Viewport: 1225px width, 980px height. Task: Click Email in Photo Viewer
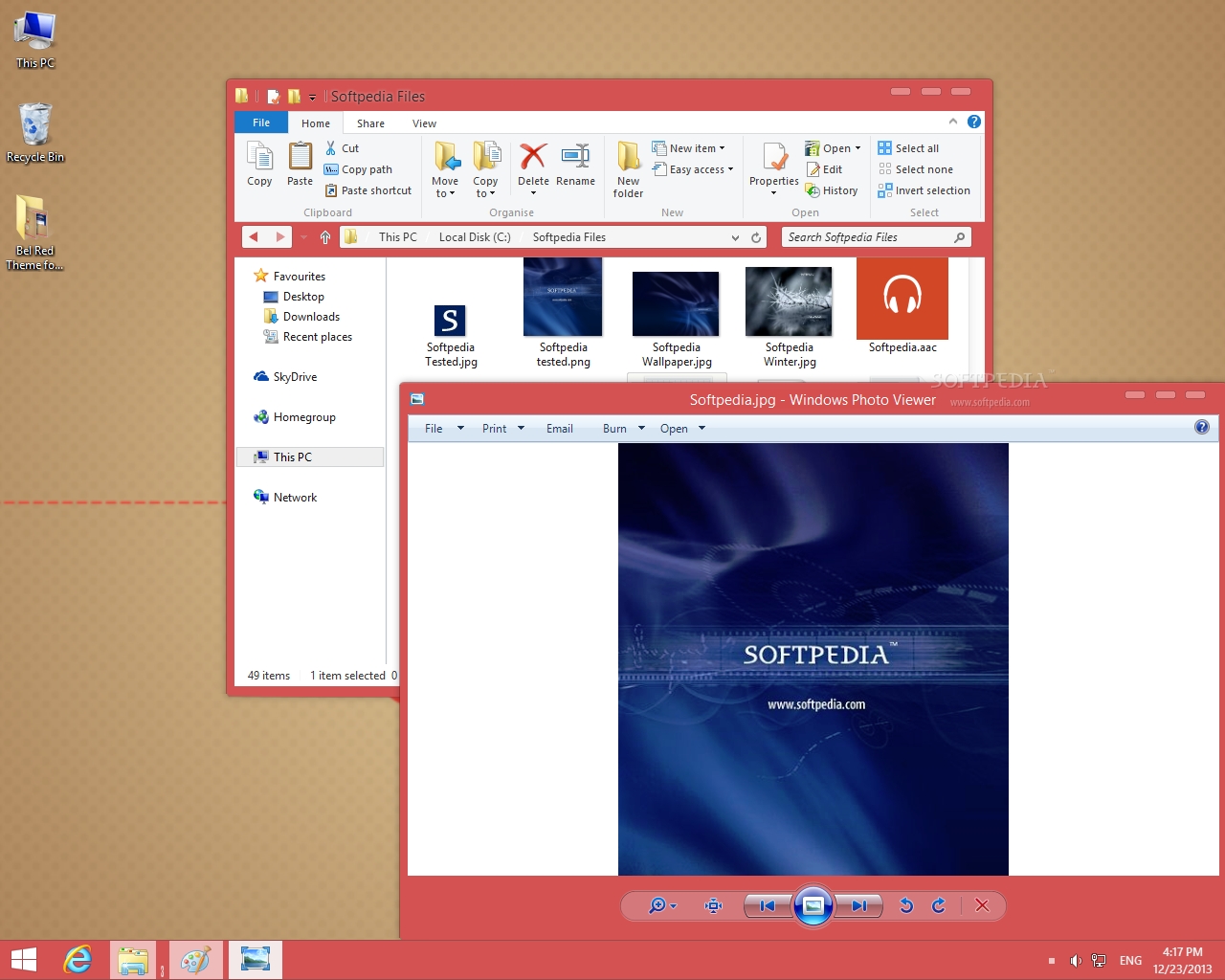560,429
